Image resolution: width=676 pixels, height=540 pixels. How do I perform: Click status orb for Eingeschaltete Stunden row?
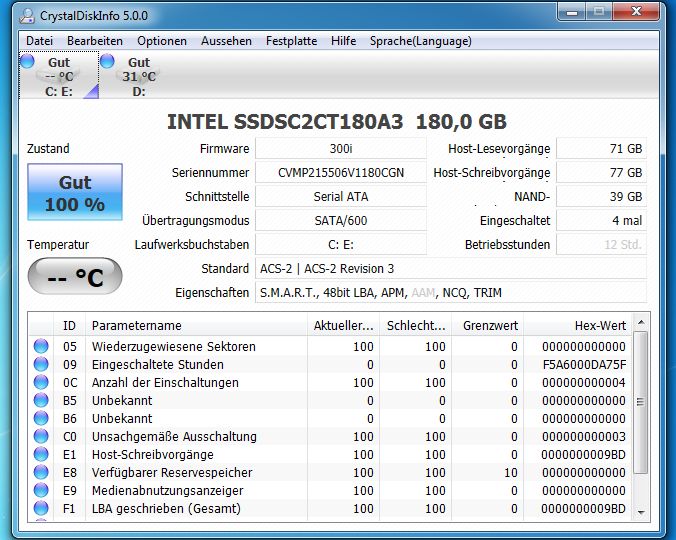[41, 364]
